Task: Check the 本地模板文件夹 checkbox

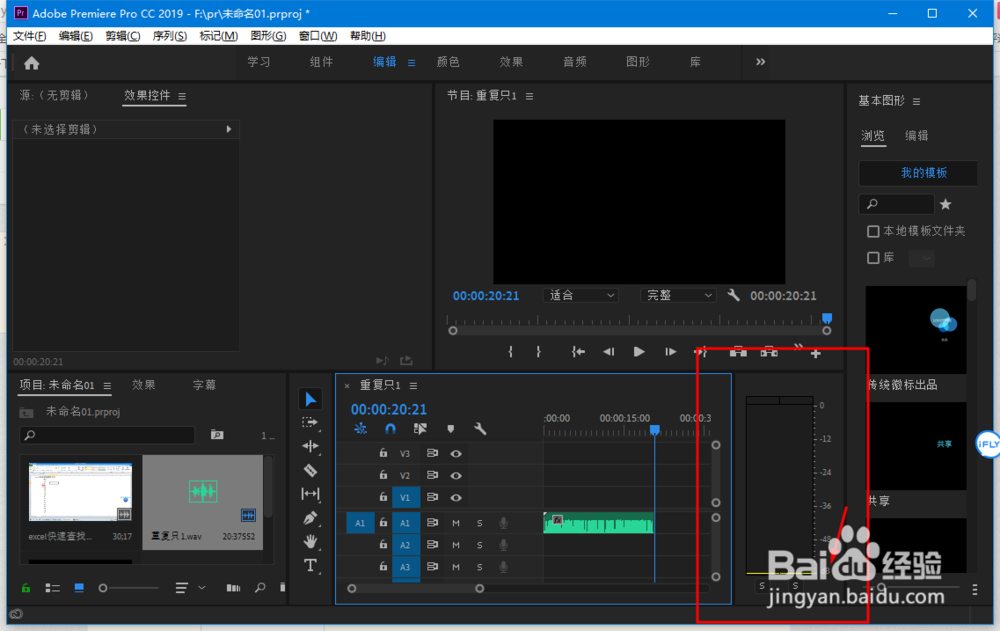Action: [873, 231]
